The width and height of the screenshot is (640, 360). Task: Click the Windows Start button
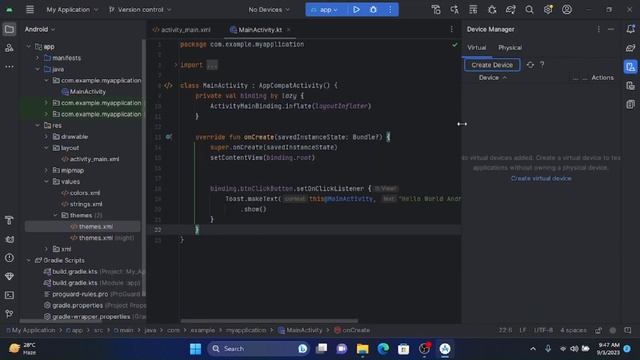[x=196, y=349]
